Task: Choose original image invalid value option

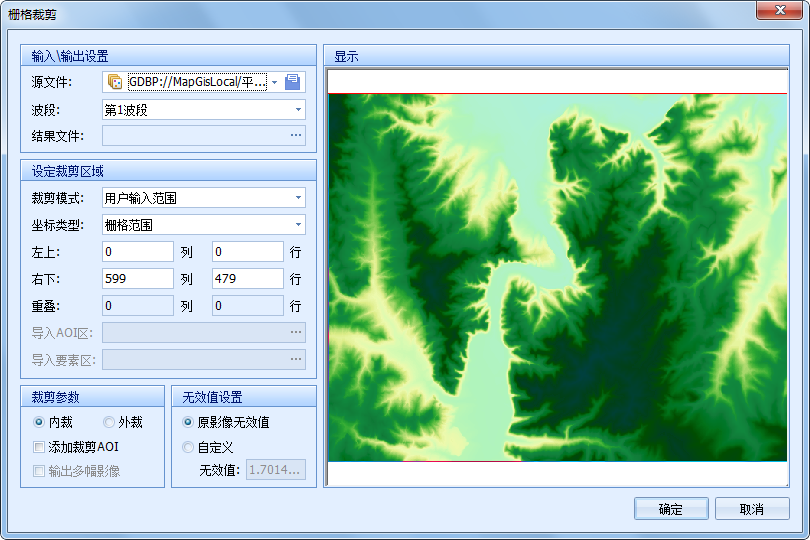Action: (x=188, y=423)
